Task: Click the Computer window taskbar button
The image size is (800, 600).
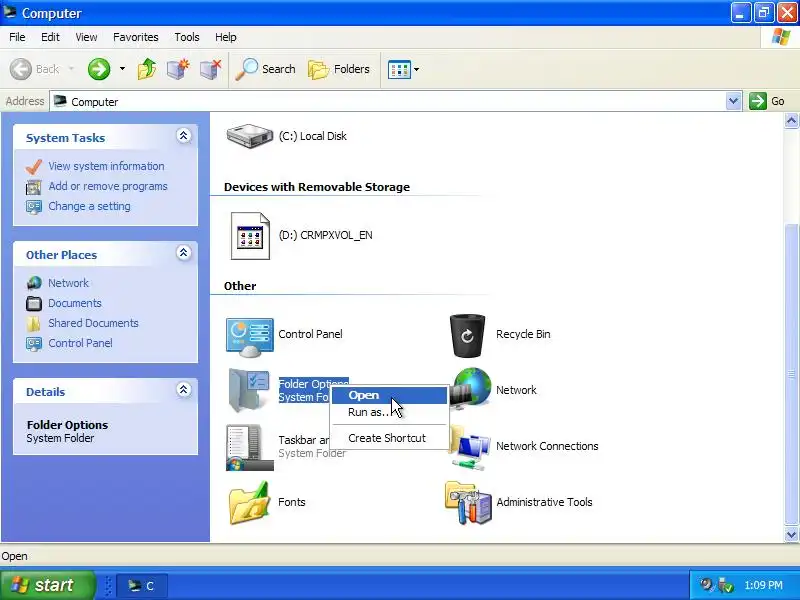Action: (142, 586)
